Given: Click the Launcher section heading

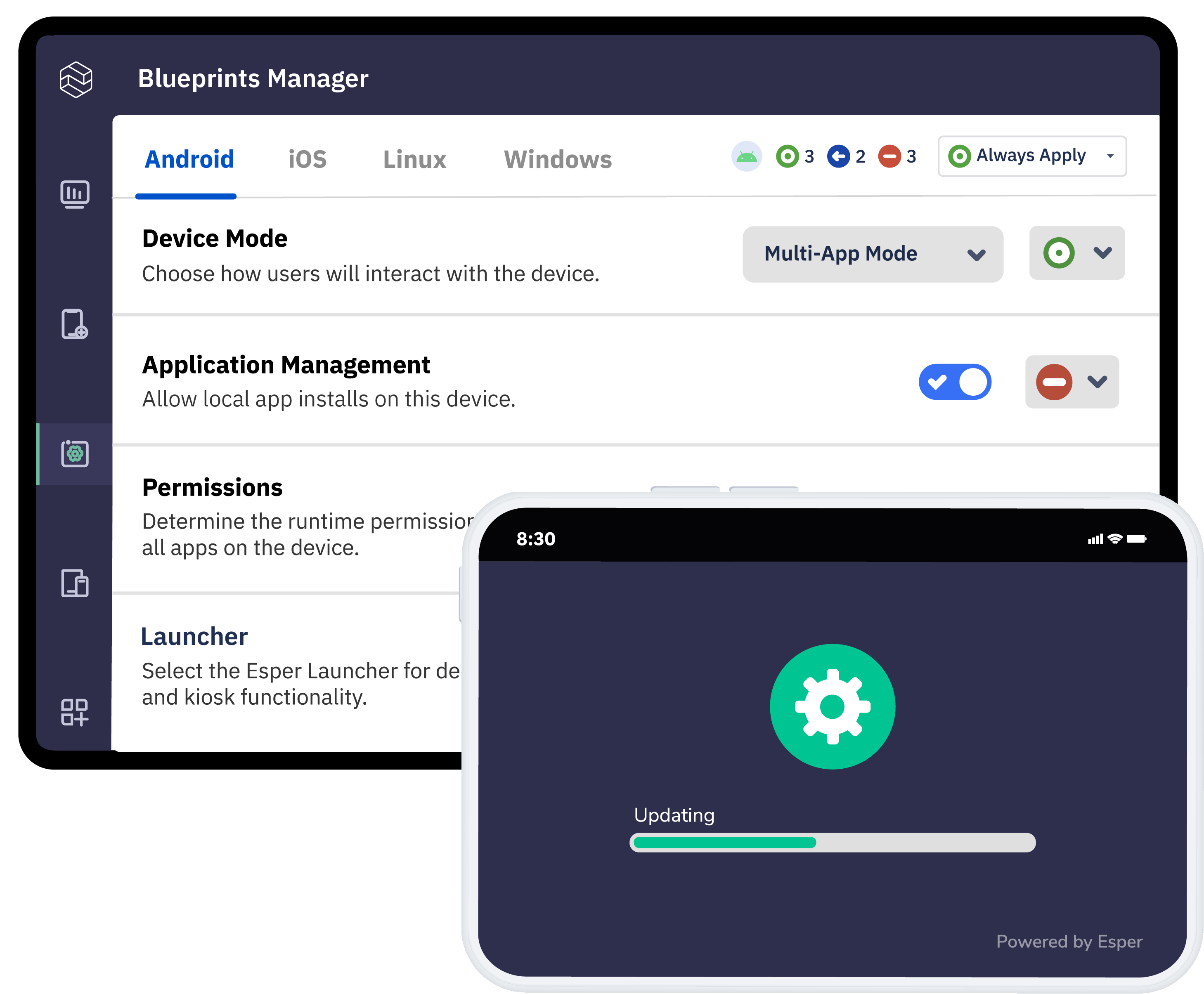Looking at the screenshot, I should 194,637.
